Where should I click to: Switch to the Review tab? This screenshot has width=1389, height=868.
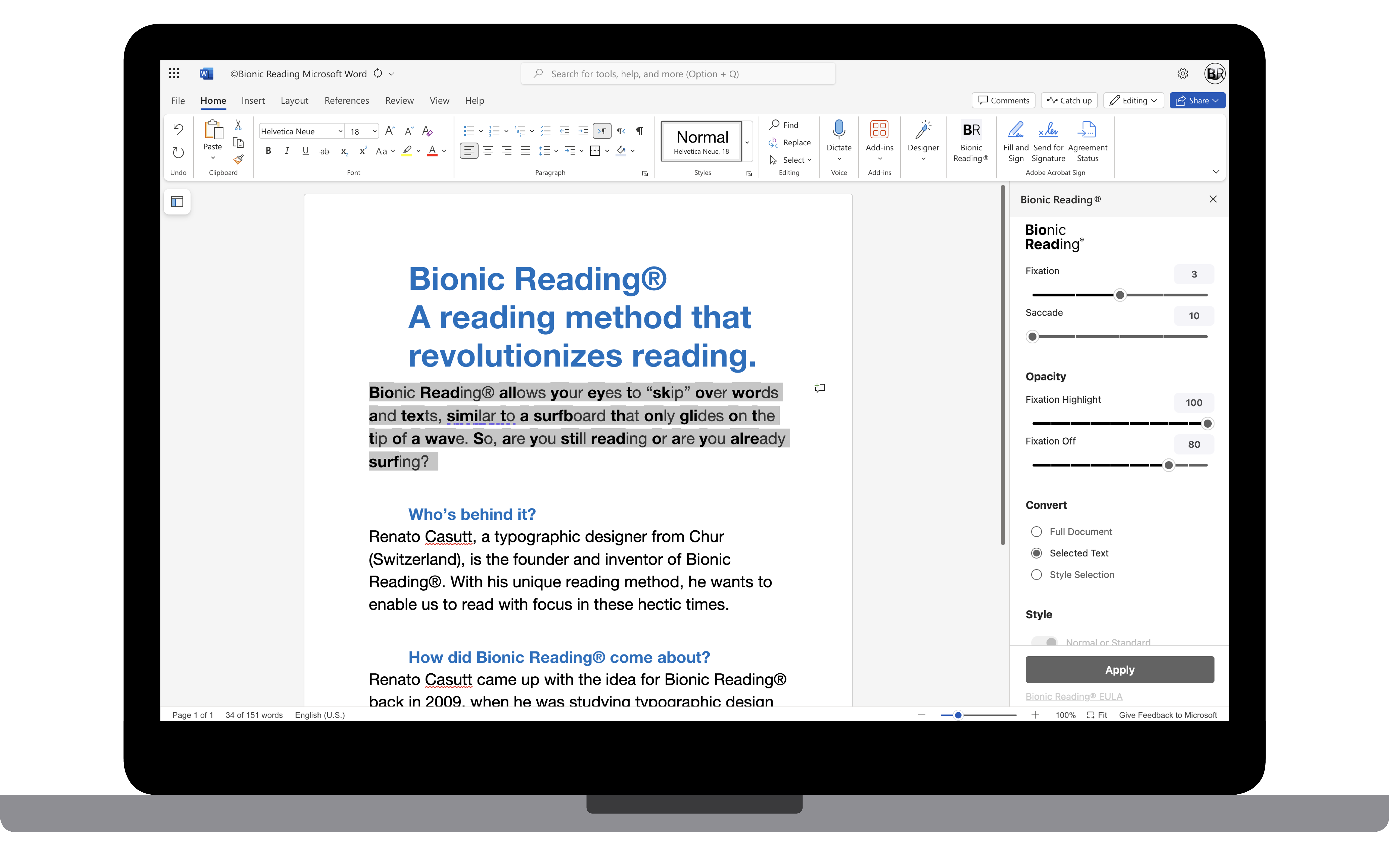click(399, 100)
